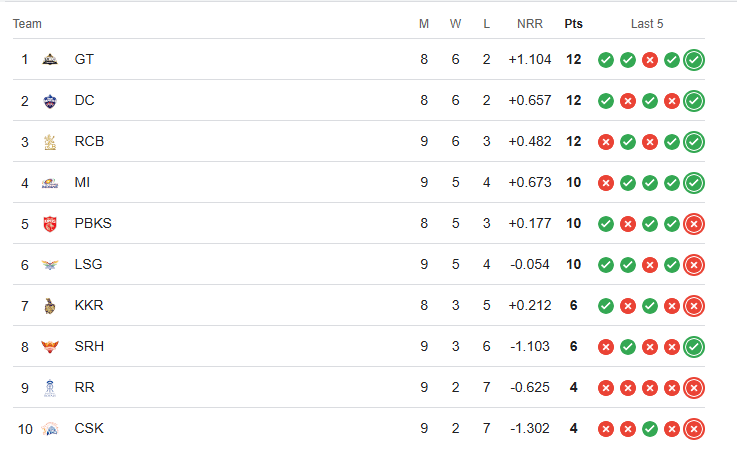Viewport: 737px width, 463px height.
Task: Click the KKR team logo icon
Action: coord(50,306)
